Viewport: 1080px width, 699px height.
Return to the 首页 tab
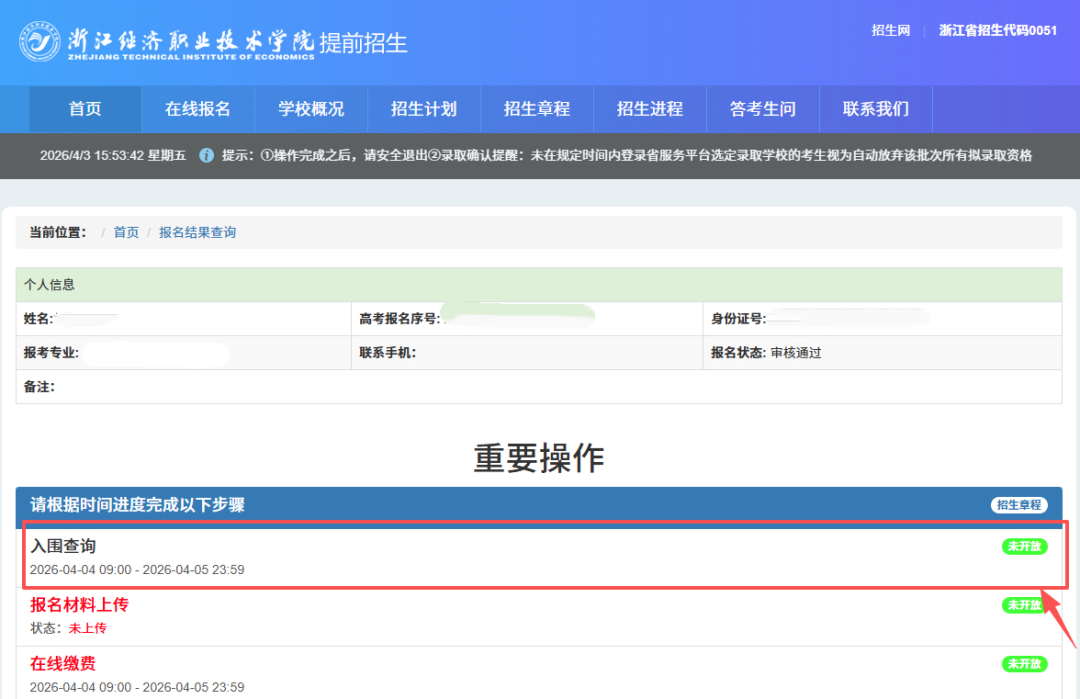pos(84,109)
